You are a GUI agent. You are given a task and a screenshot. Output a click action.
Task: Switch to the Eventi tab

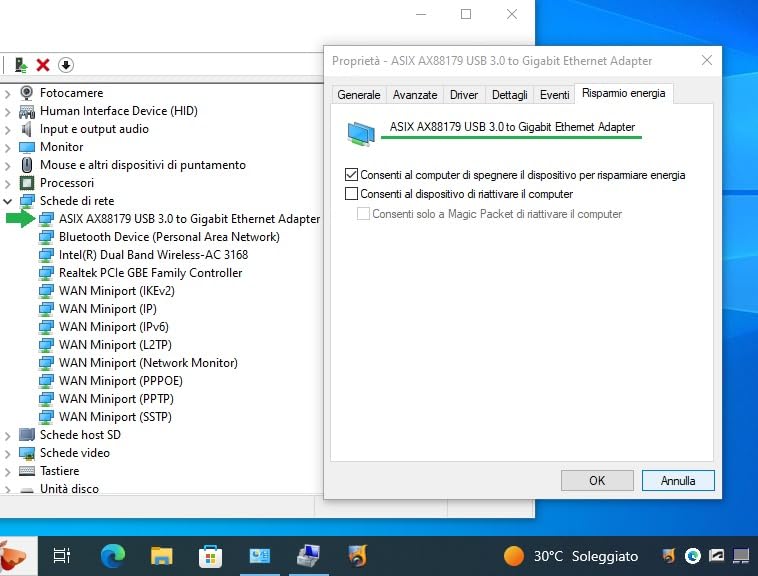tap(554, 95)
